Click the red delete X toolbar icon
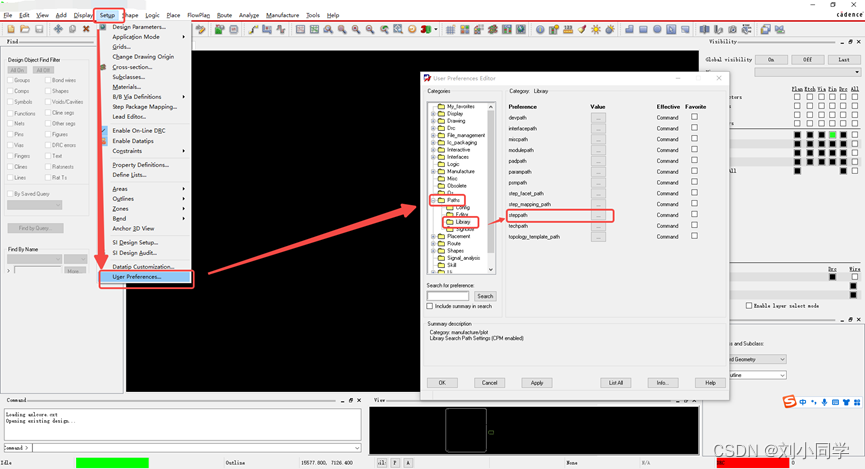Image resolution: width=865 pixels, height=469 pixels. pyautogui.click(x=86, y=29)
